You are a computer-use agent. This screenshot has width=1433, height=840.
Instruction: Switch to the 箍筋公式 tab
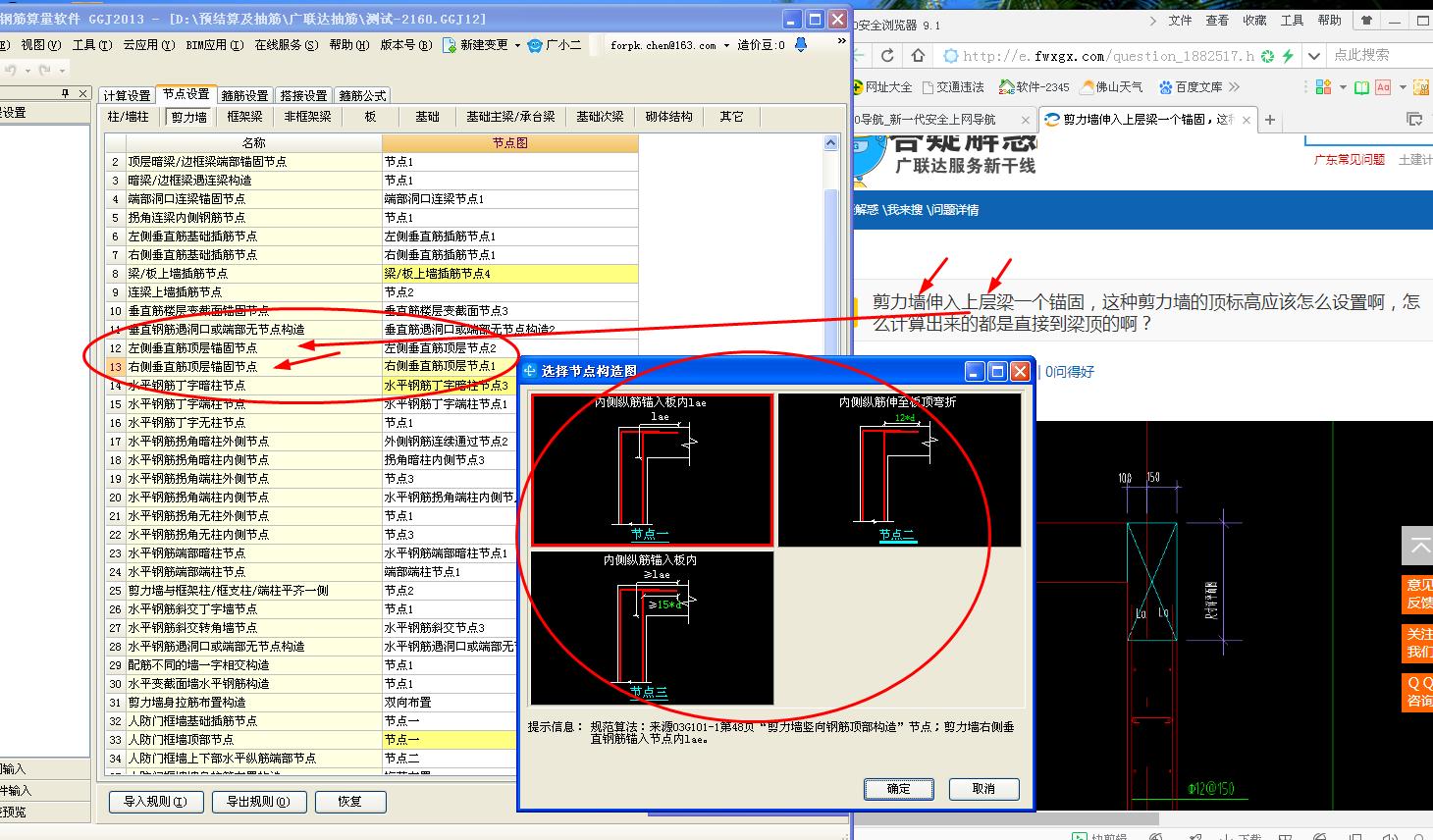pyautogui.click(x=362, y=95)
